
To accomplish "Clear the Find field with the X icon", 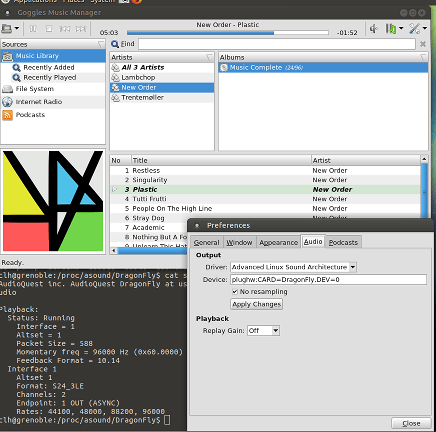I will (x=423, y=44).
